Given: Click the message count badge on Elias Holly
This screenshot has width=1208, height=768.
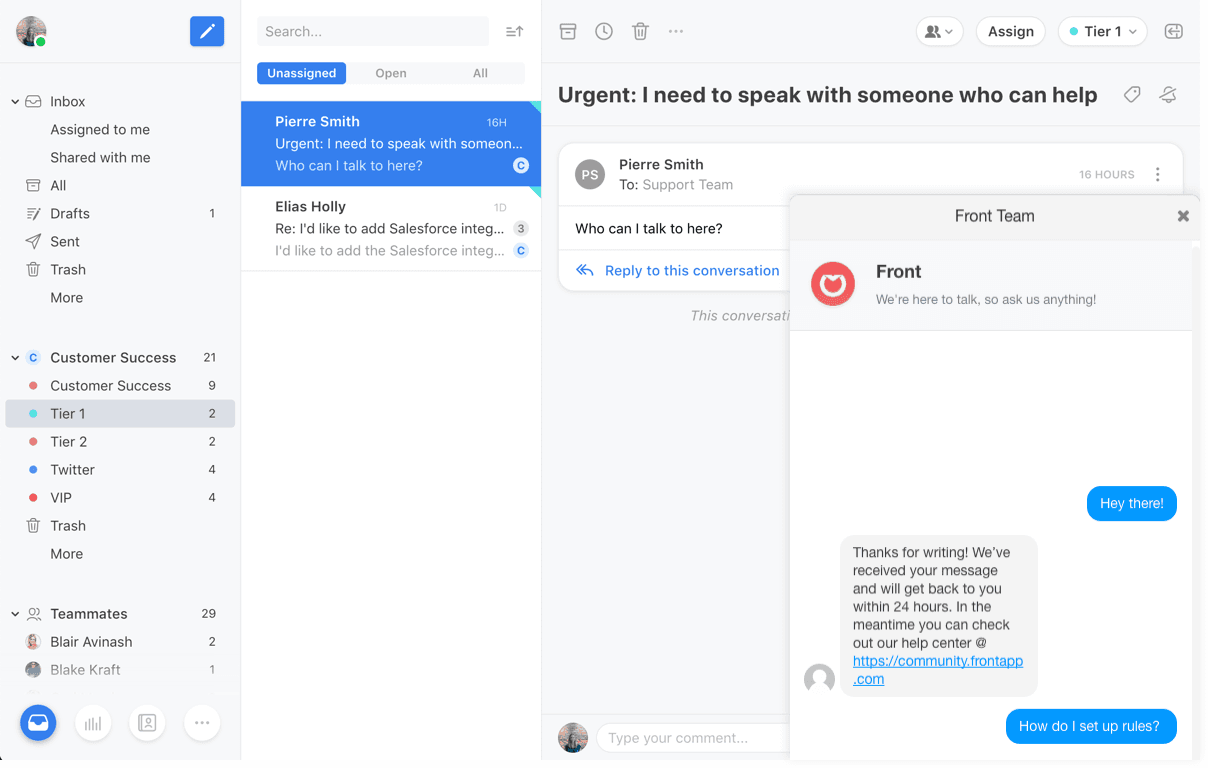Looking at the screenshot, I should click(521, 228).
